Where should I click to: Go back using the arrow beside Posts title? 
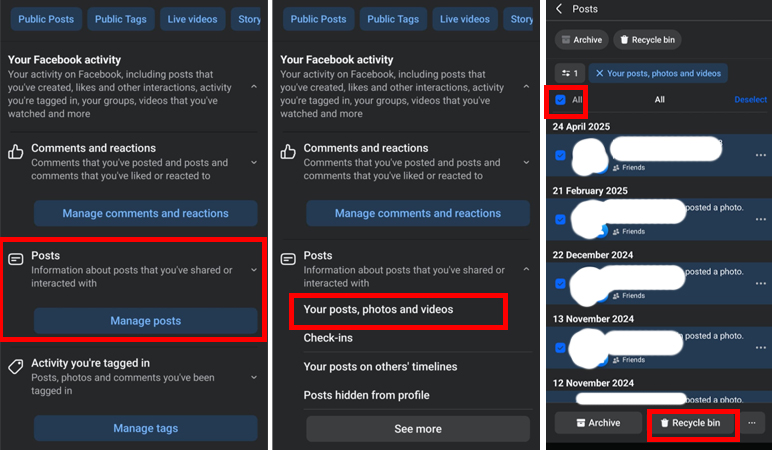(559, 8)
